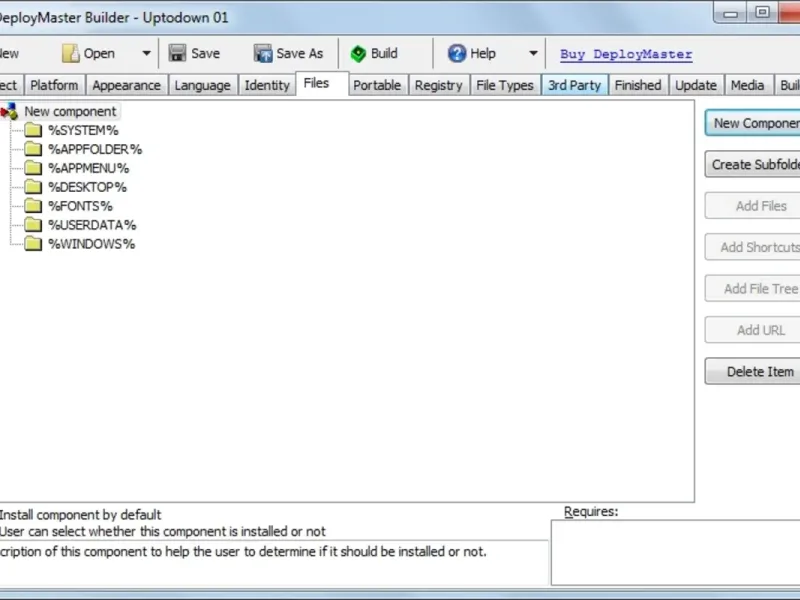Click the Create Subfolder button
This screenshot has height=600, width=800.
tap(753, 164)
